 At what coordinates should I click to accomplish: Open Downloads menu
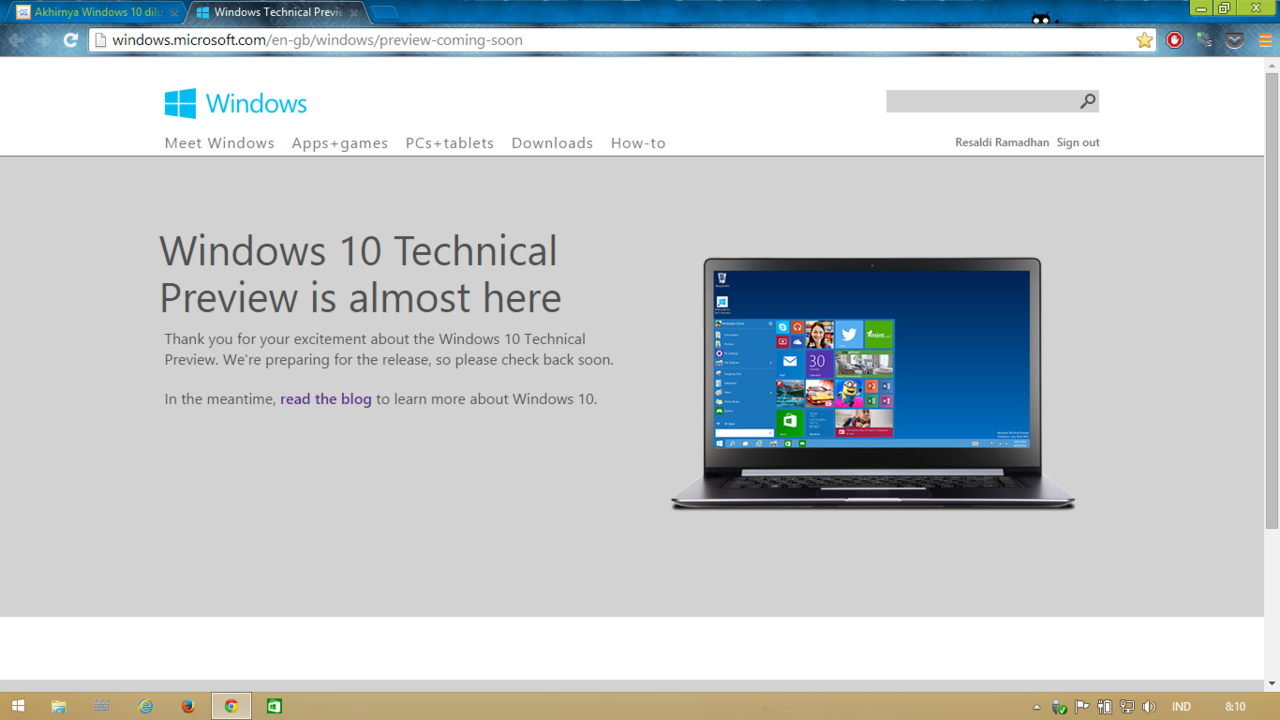pos(552,143)
